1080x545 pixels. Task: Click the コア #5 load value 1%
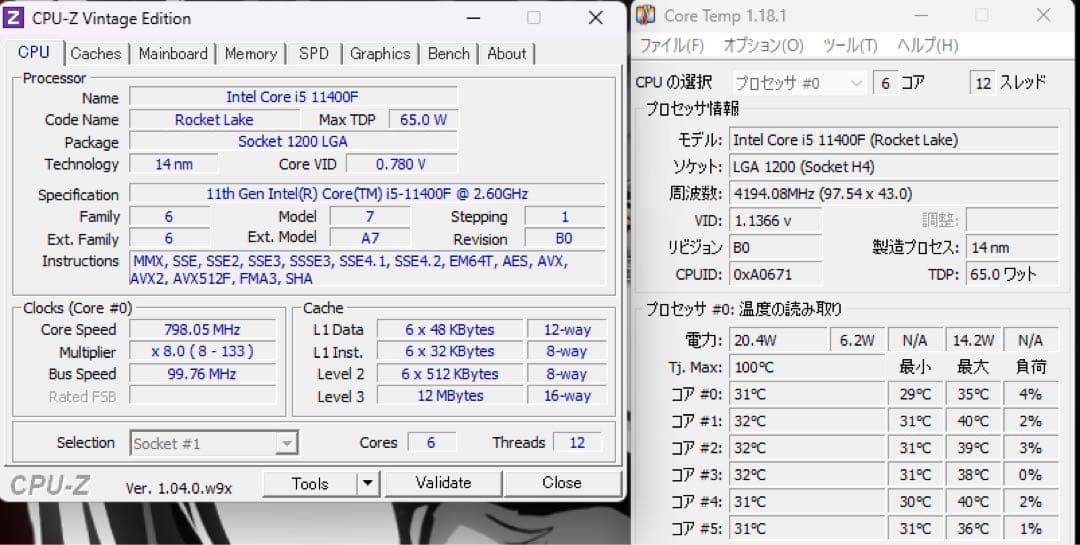[x=1030, y=528]
